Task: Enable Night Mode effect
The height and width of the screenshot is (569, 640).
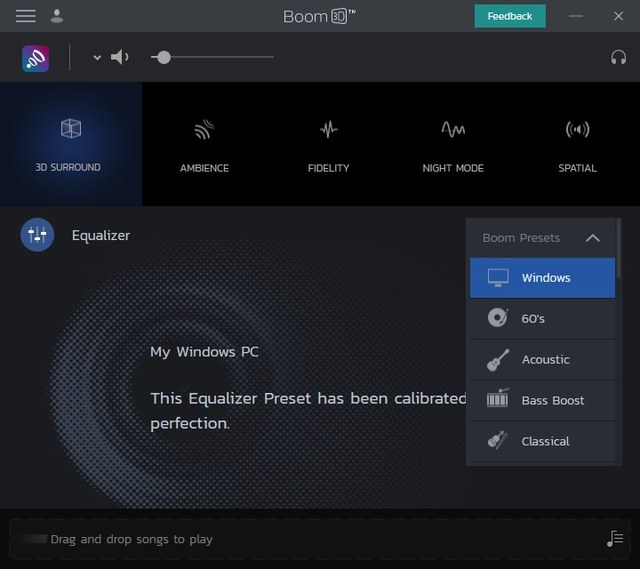Action: point(453,144)
